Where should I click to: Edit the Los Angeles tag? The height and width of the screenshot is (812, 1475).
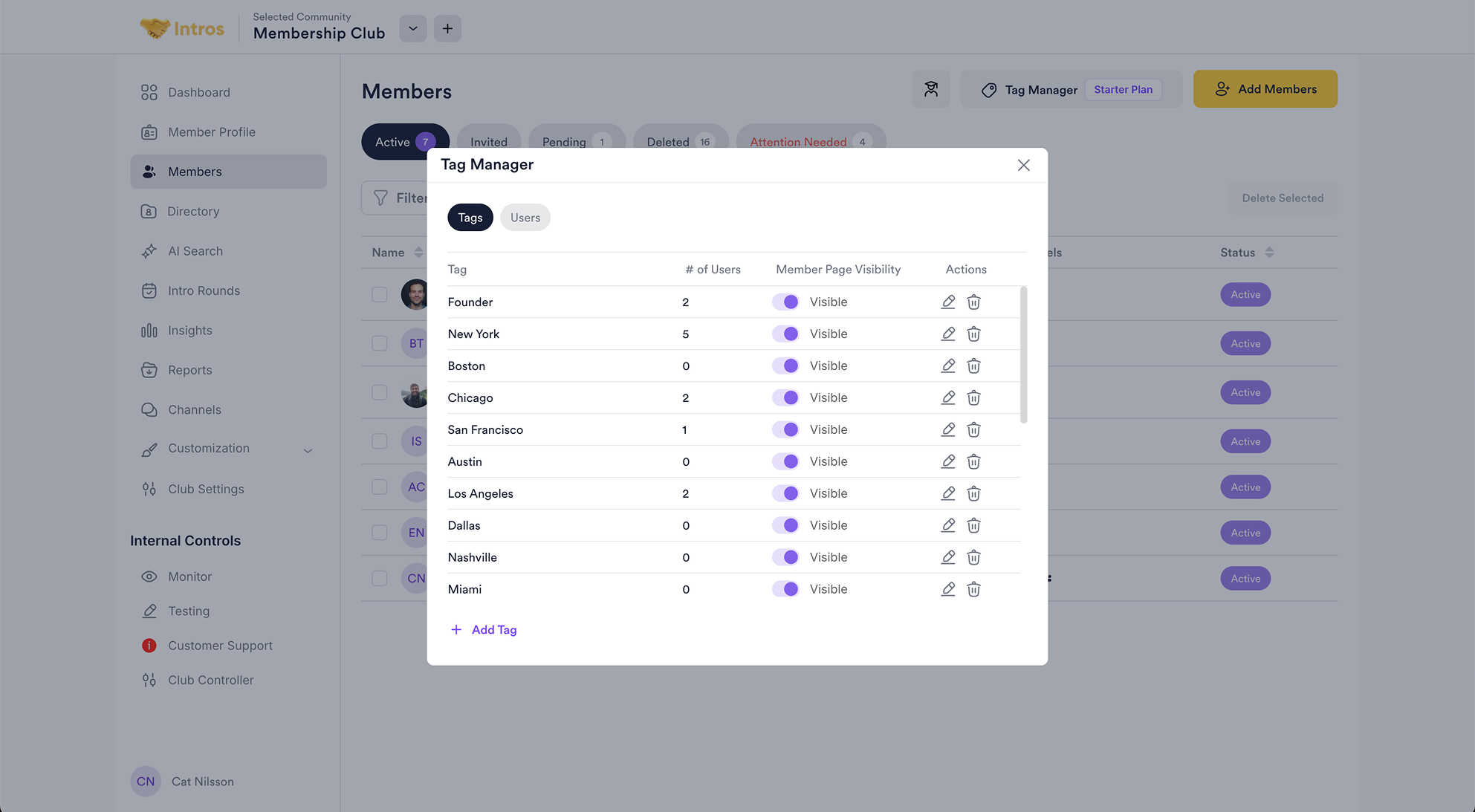tap(948, 493)
